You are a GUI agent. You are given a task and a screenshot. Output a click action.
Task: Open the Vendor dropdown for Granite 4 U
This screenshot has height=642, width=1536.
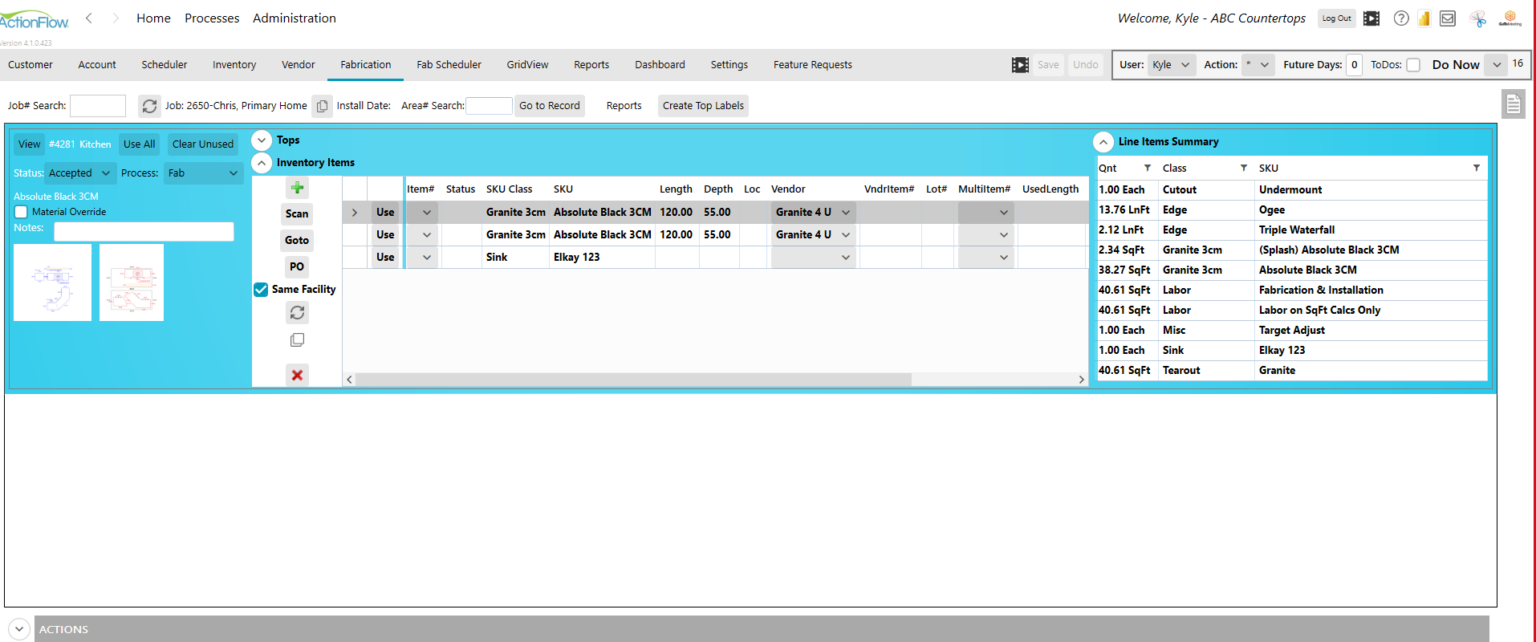[x=845, y=212]
